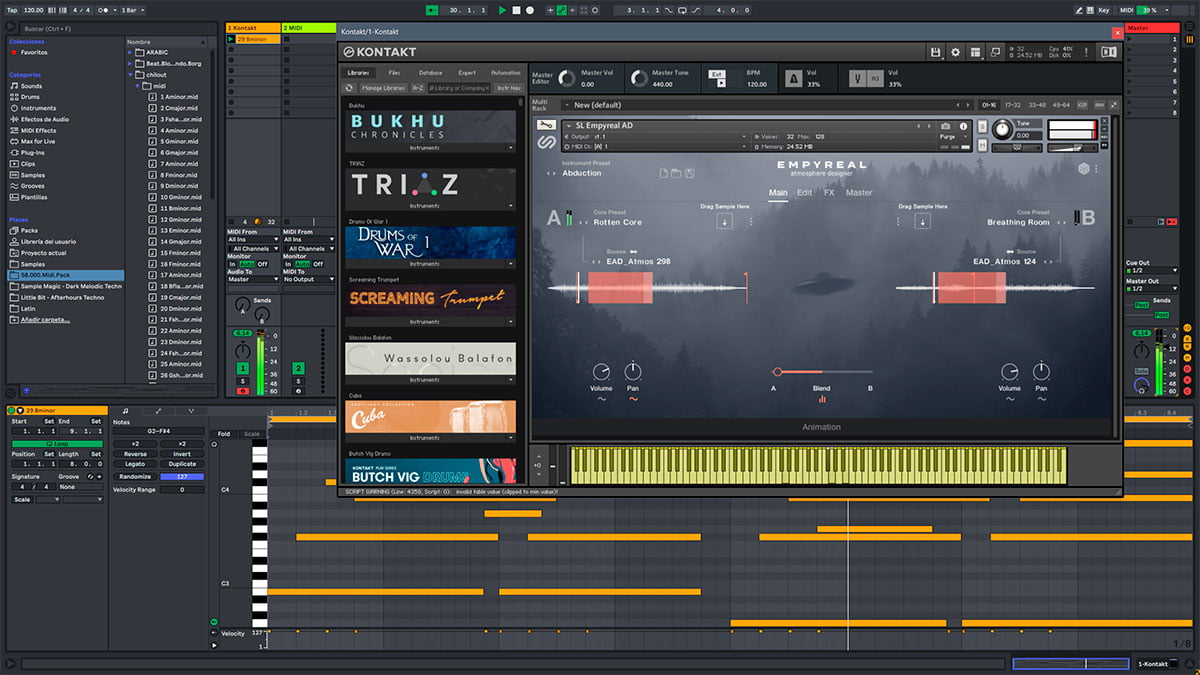Open preset folder icon in Empyreal

(x=676, y=173)
